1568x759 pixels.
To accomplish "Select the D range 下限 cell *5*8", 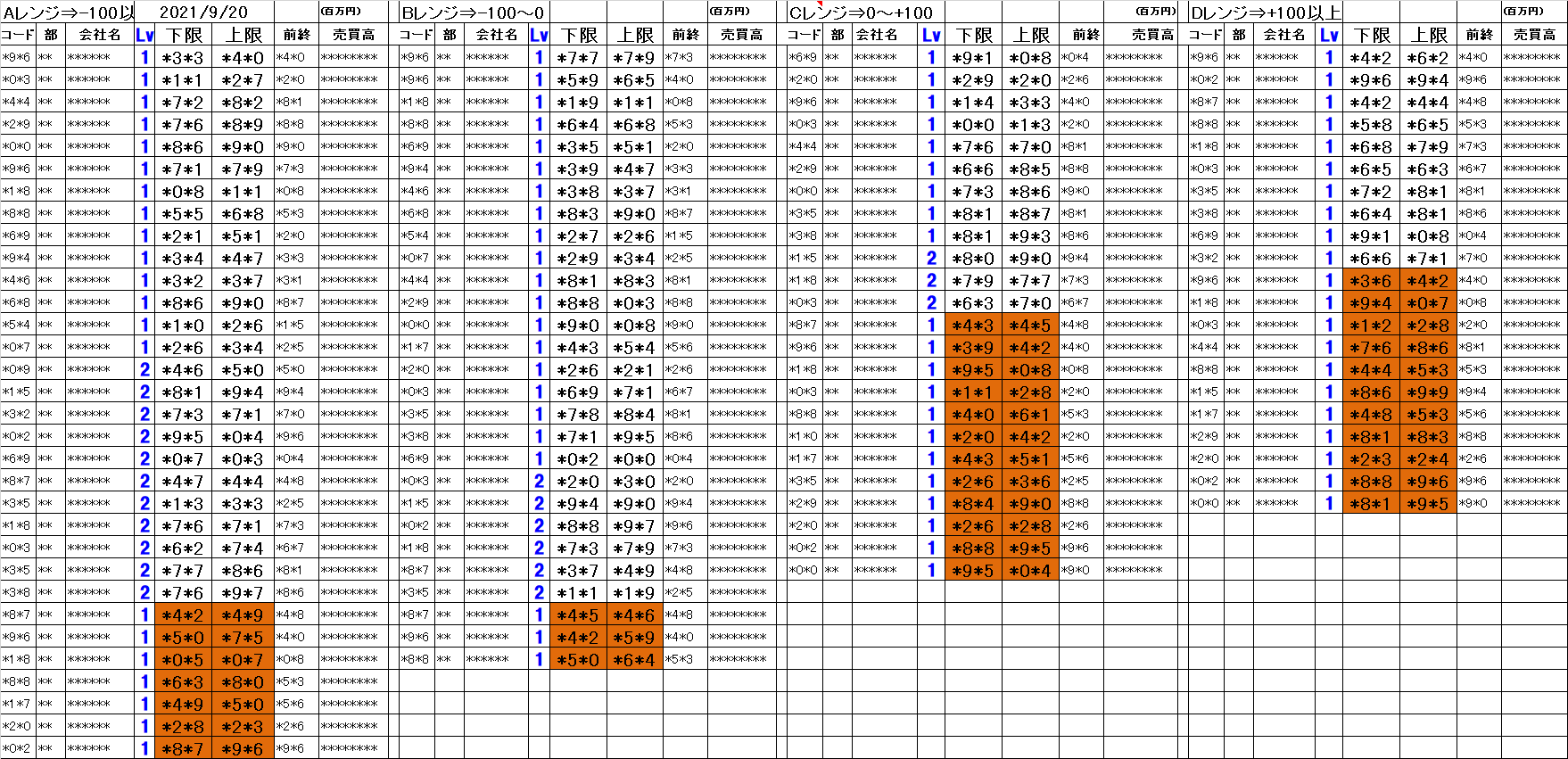I will pos(1372,124).
